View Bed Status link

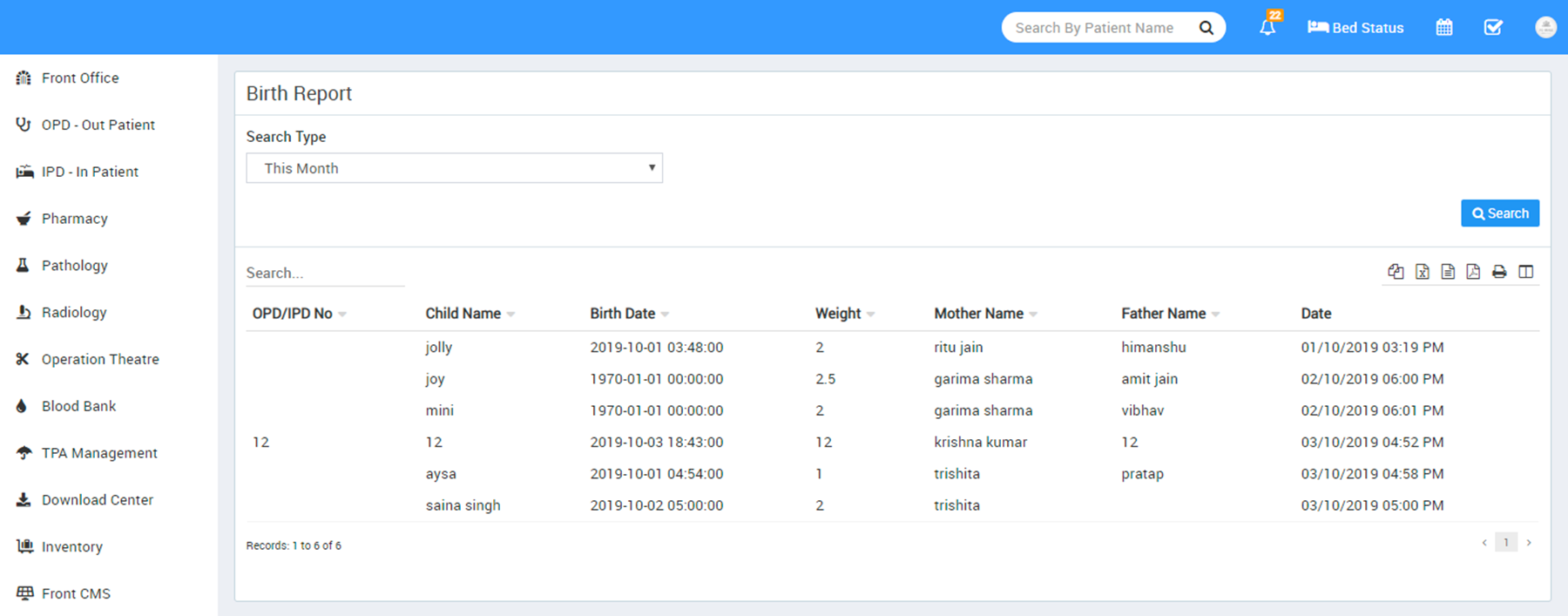pyautogui.click(x=1355, y=28)
